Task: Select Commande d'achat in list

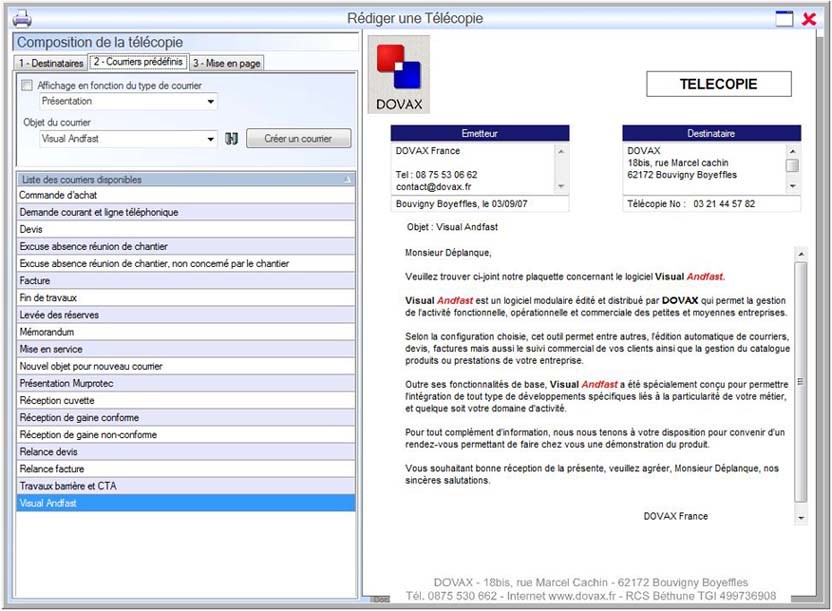Action: tap(186, 195)
